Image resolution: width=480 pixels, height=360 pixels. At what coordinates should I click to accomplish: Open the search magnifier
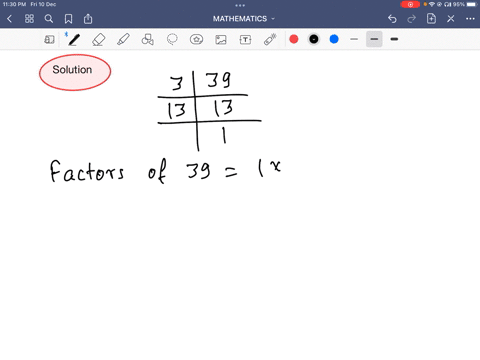(x=49, y=19)
